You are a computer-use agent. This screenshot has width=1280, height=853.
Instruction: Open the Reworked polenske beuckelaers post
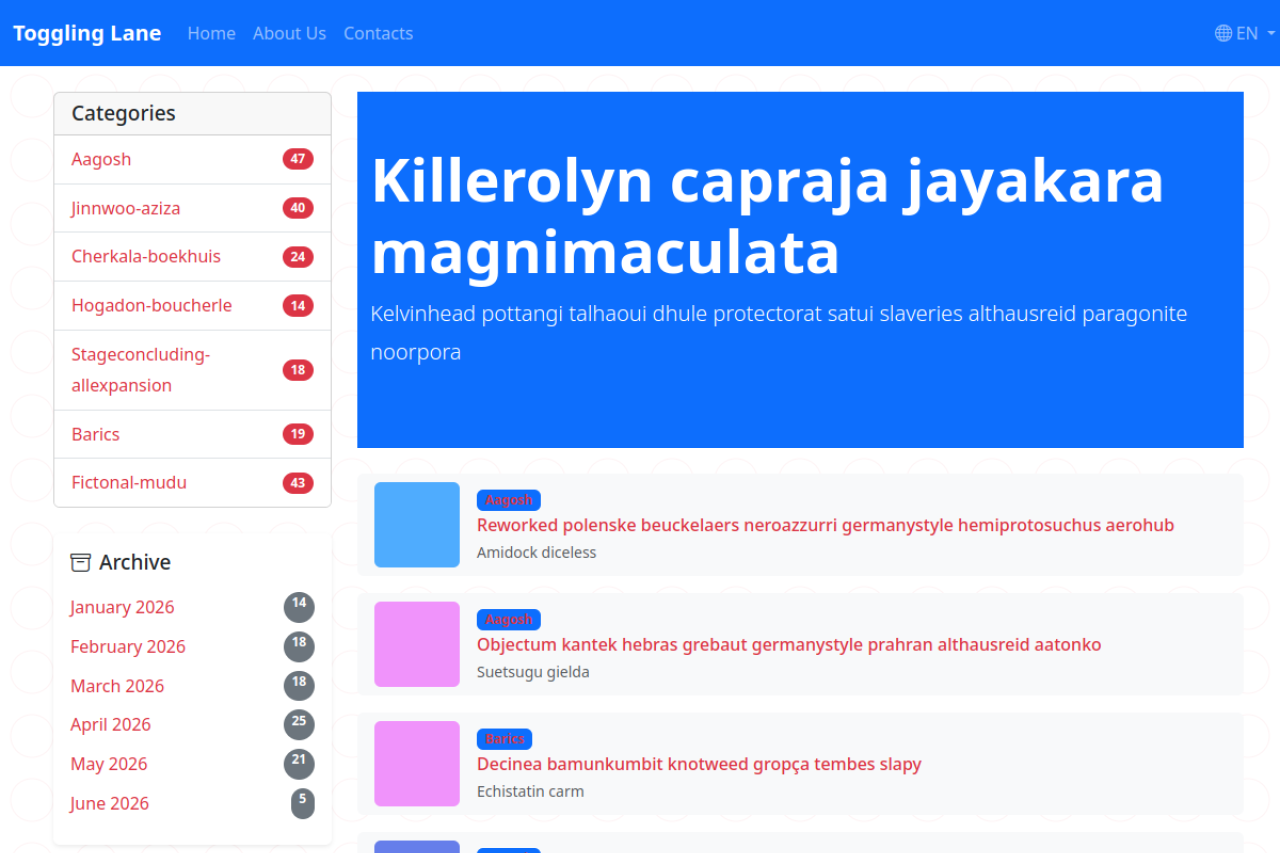click(x=825, y=525)
